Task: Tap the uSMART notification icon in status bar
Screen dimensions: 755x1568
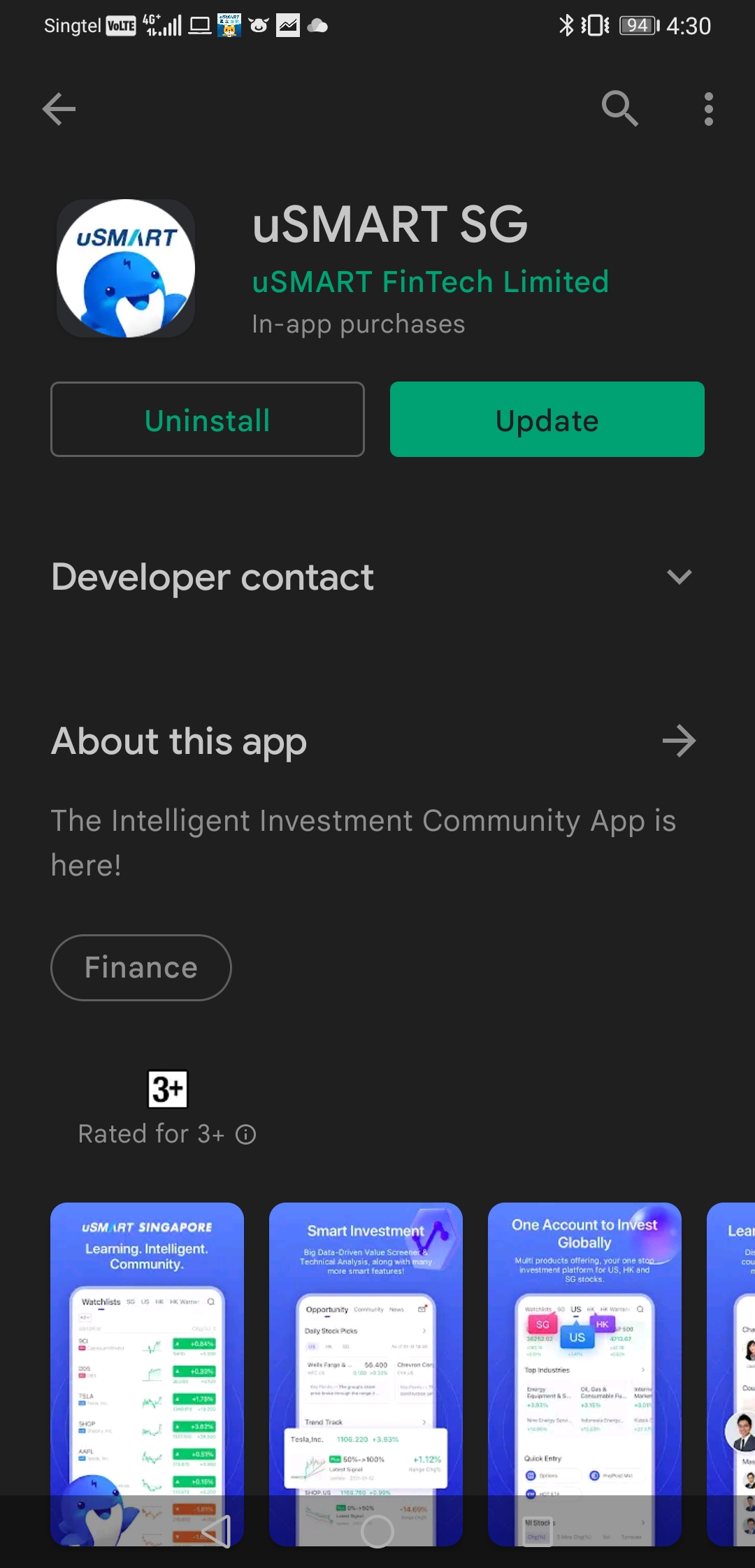Action: [x=229, y=26]
